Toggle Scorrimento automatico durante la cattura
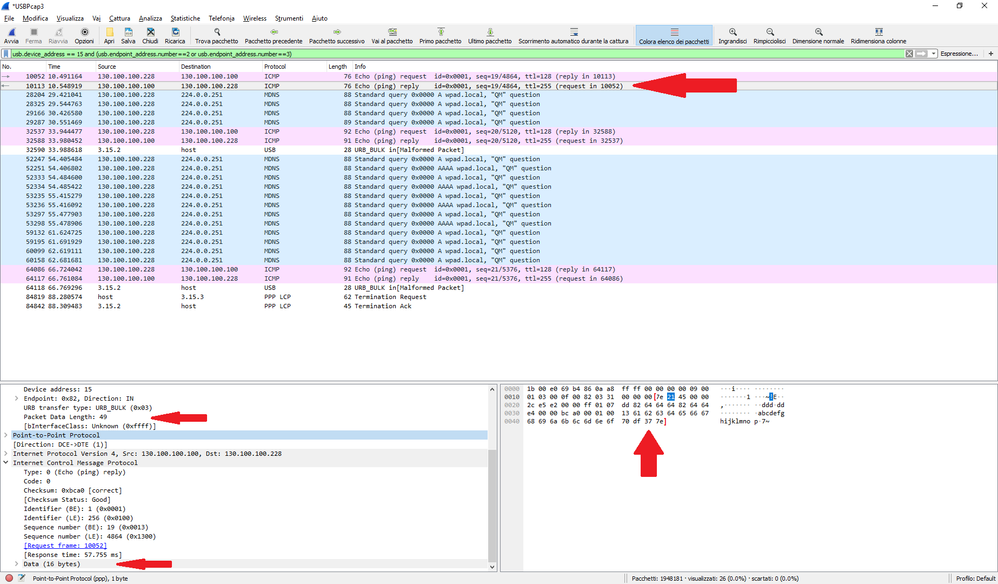Screen dimensions: 998x584 tap(573, 35)
